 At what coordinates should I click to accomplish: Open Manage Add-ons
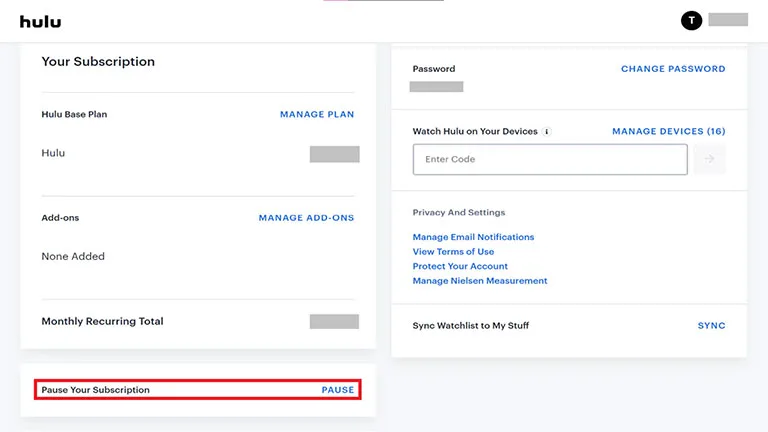(x=306, y=217)
